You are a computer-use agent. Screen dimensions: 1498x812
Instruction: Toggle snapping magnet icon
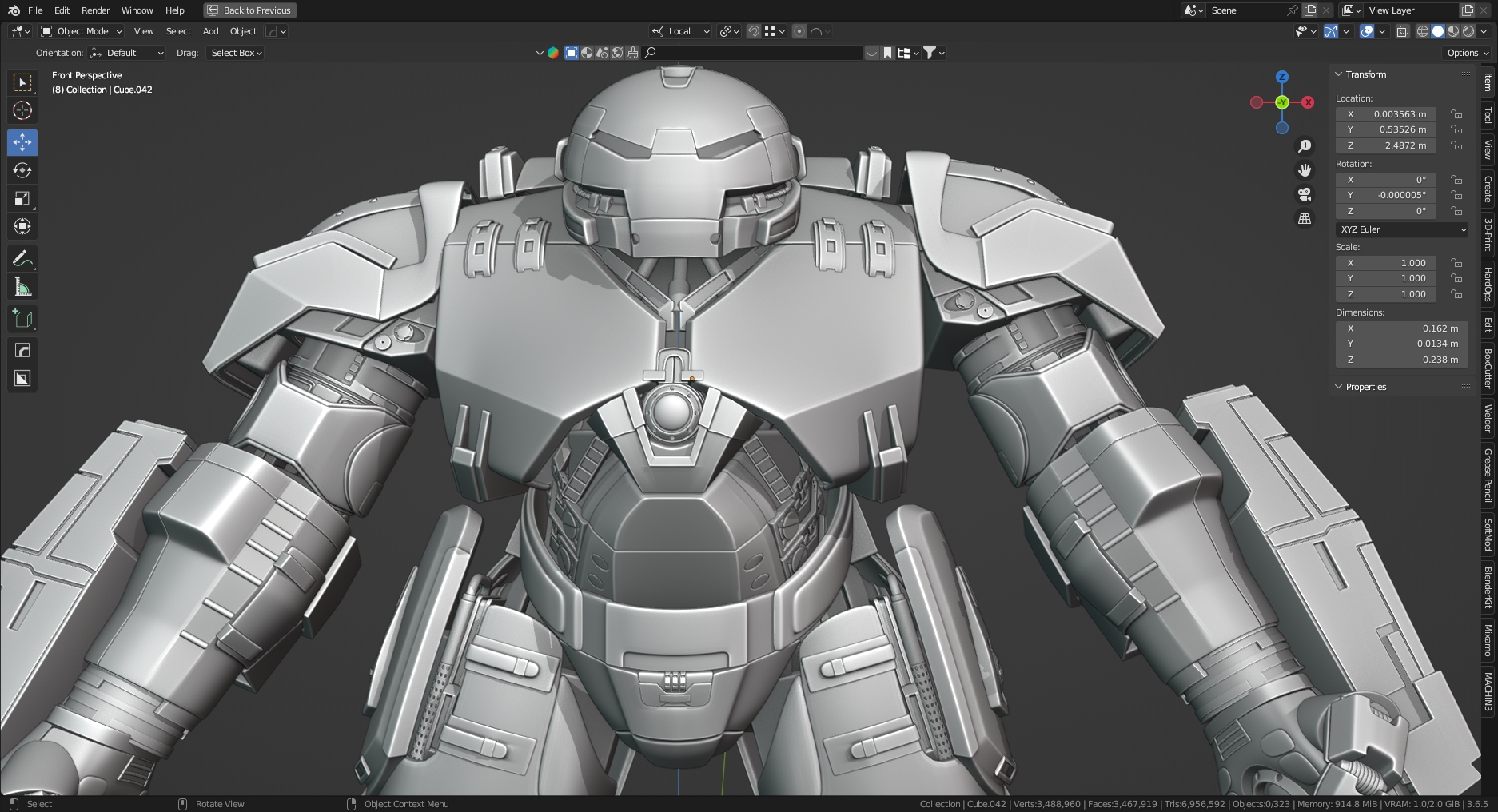point(754,31)
